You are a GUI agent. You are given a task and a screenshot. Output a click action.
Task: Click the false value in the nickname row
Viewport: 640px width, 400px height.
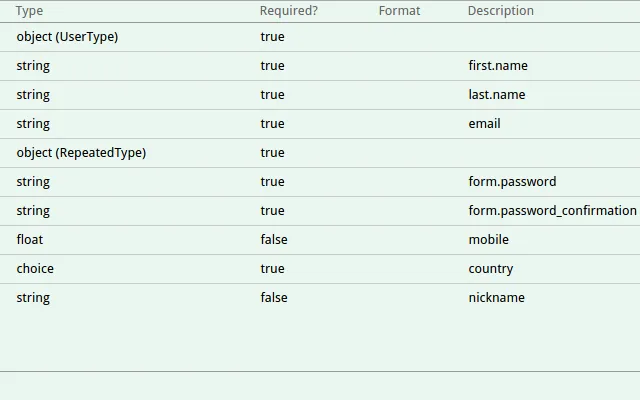point(273,298)
